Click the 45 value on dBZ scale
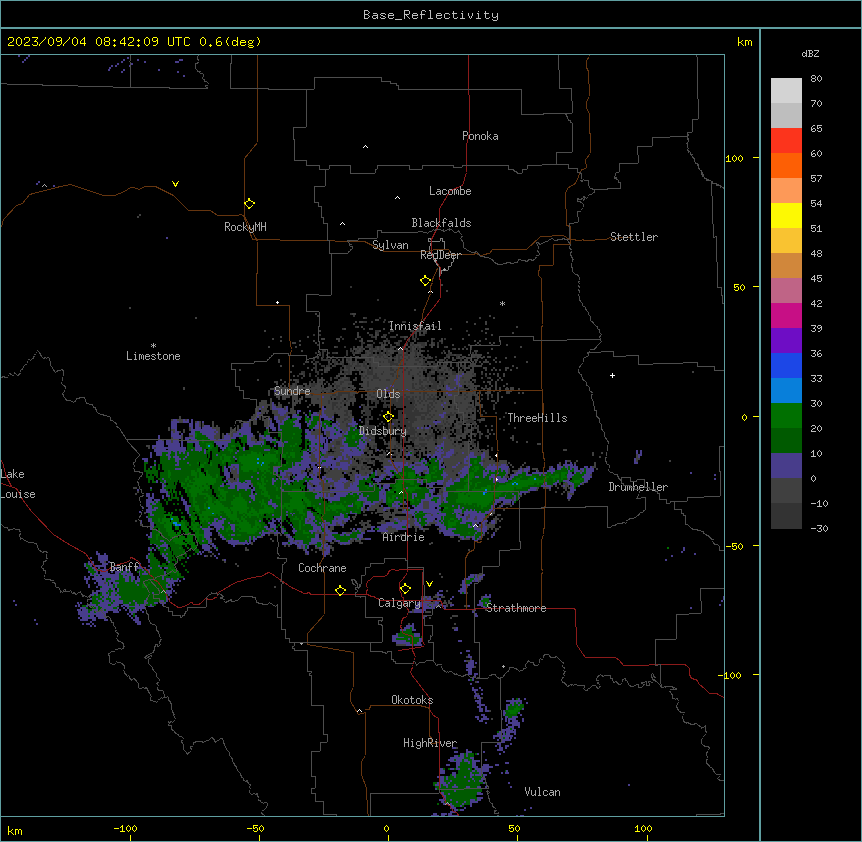This screenshot has width=862, height=842. pyautogui.click(x=816, y=278)
